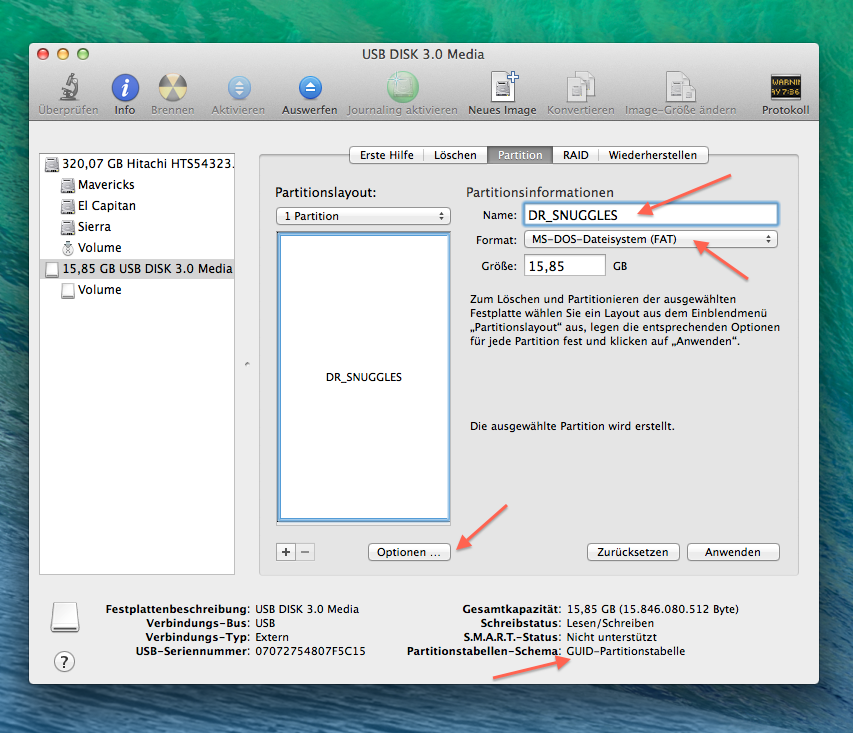Click the USB serial number 07072754807F5C15

pos(311,651)
